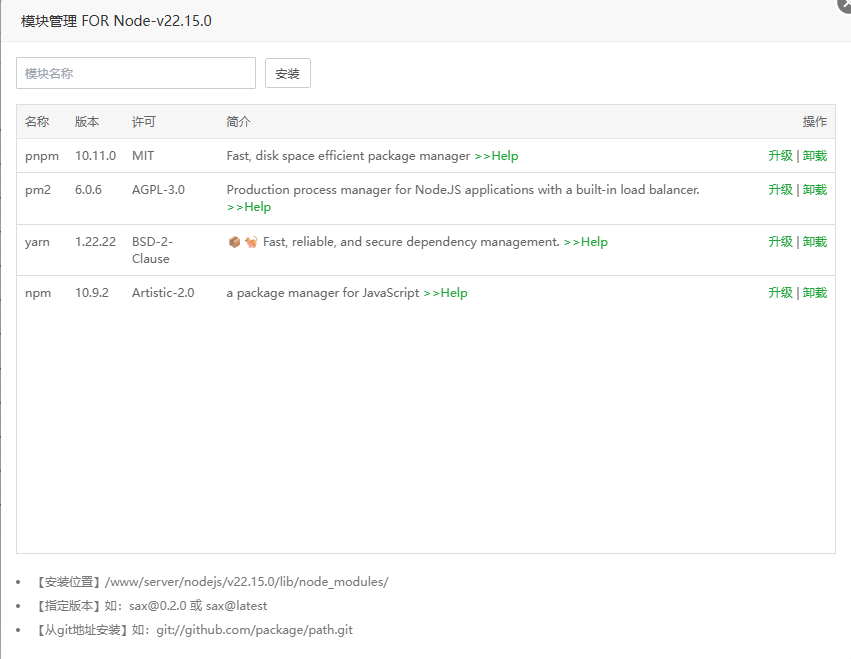The width and height of the screenshot is (851, 659).
Task: Close the module management dialog
Action: click(x=844, y=3)
